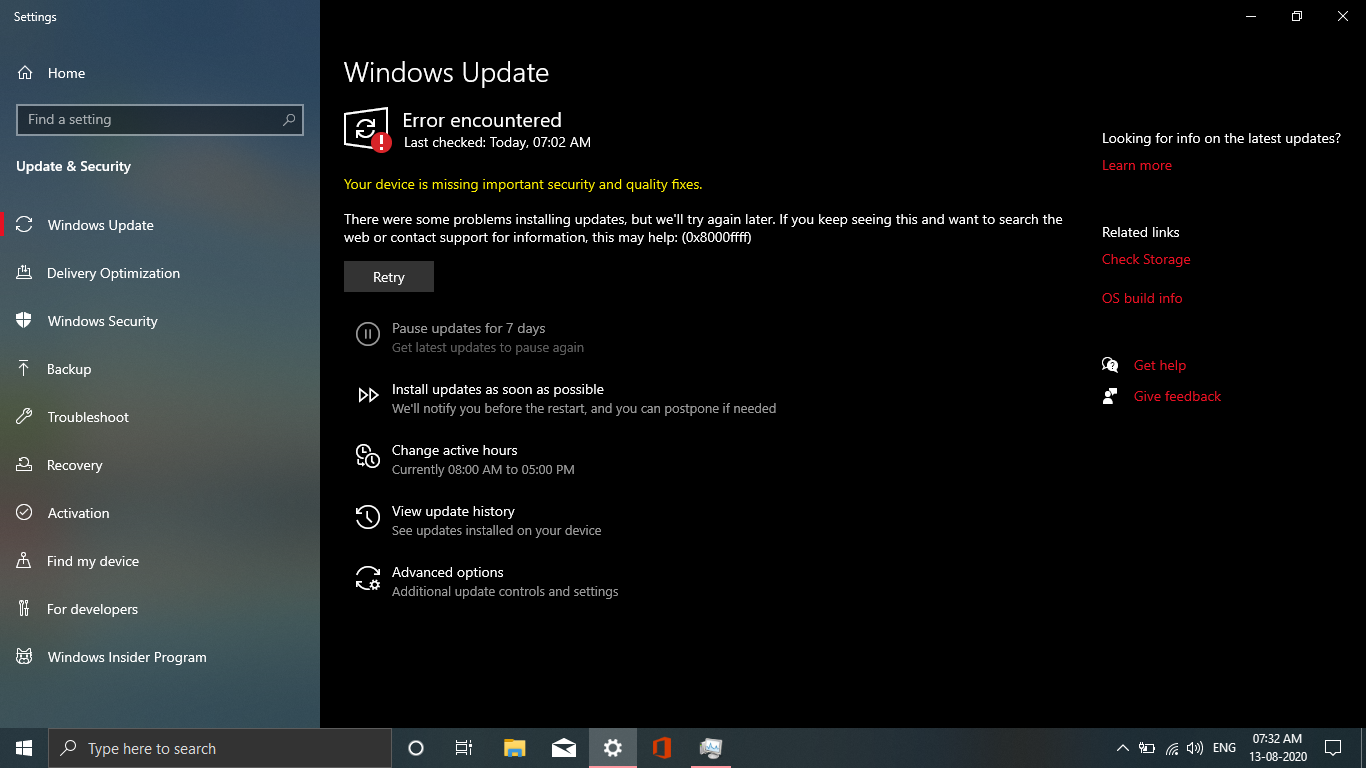The width and height of the screenshot is (1366, 768).
Task: Open the Mail app on taskbar
Action: click(x=563, y=748)
